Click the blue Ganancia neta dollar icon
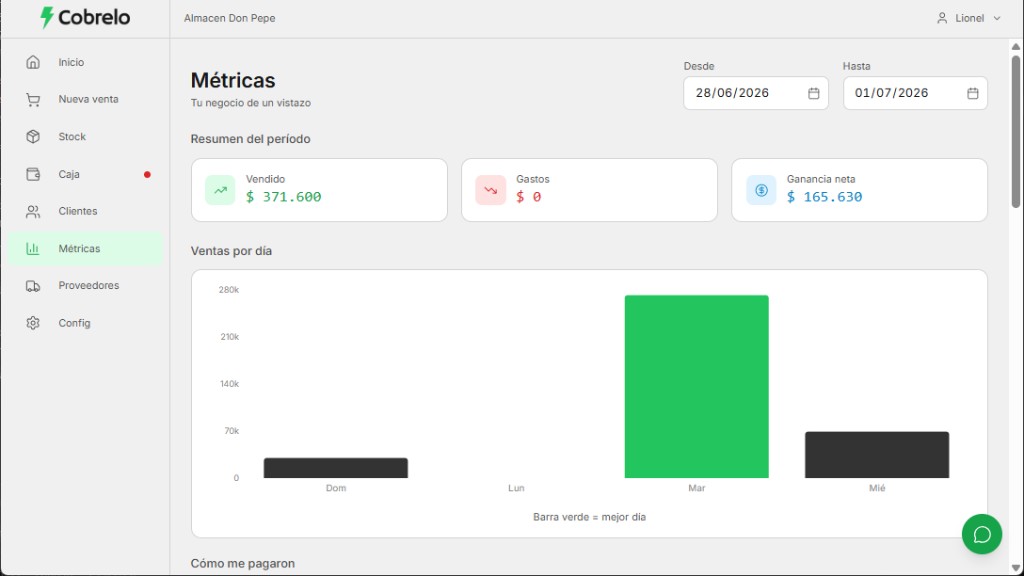The image size is (1024, 576). click(761, 190)
